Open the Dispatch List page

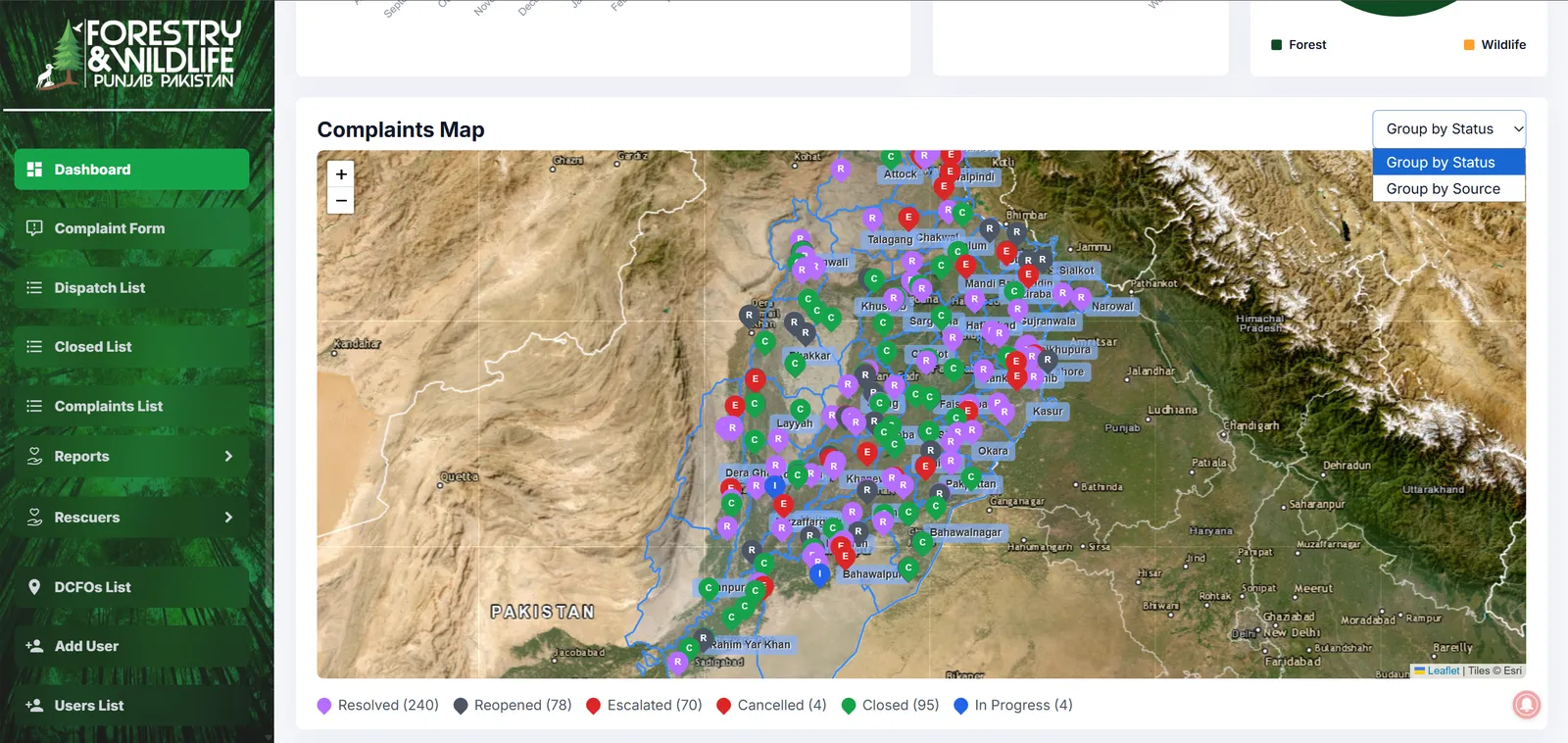tap(131, 288)
